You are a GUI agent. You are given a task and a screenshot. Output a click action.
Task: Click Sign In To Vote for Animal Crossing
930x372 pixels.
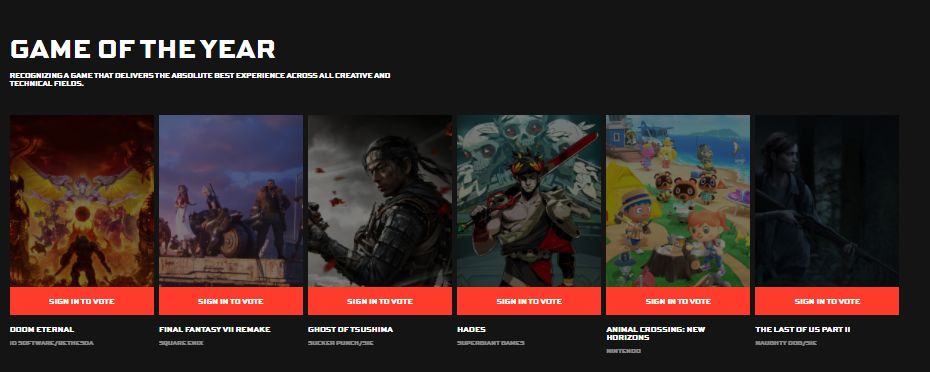(x=678, y=301)
